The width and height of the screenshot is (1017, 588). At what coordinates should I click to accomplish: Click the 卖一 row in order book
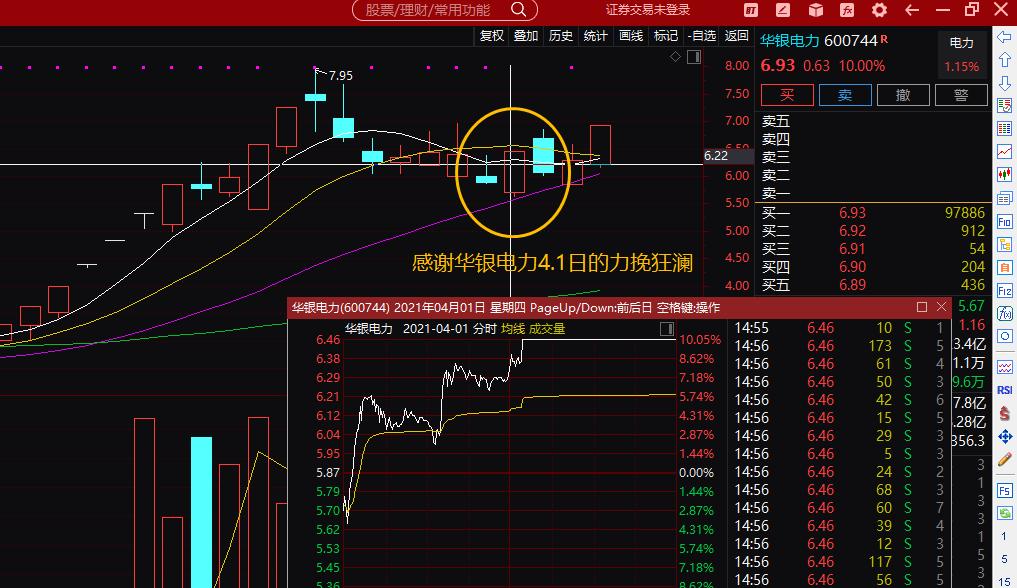coord(873,193)
